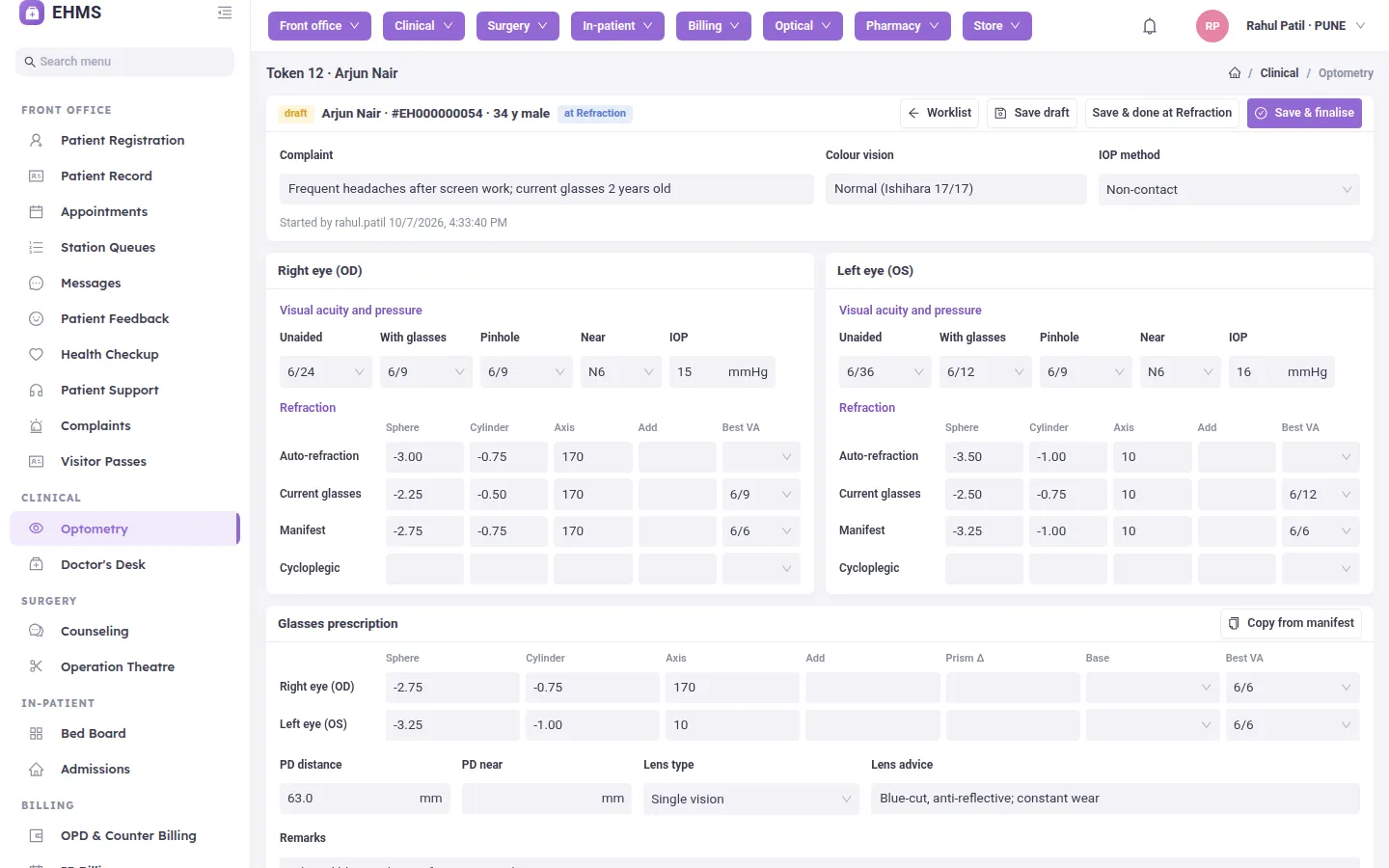The height and width of the screenshot is (868, 1389).
Task: Click Save & done at Refraction
Action: click(x=1162, y=113)
